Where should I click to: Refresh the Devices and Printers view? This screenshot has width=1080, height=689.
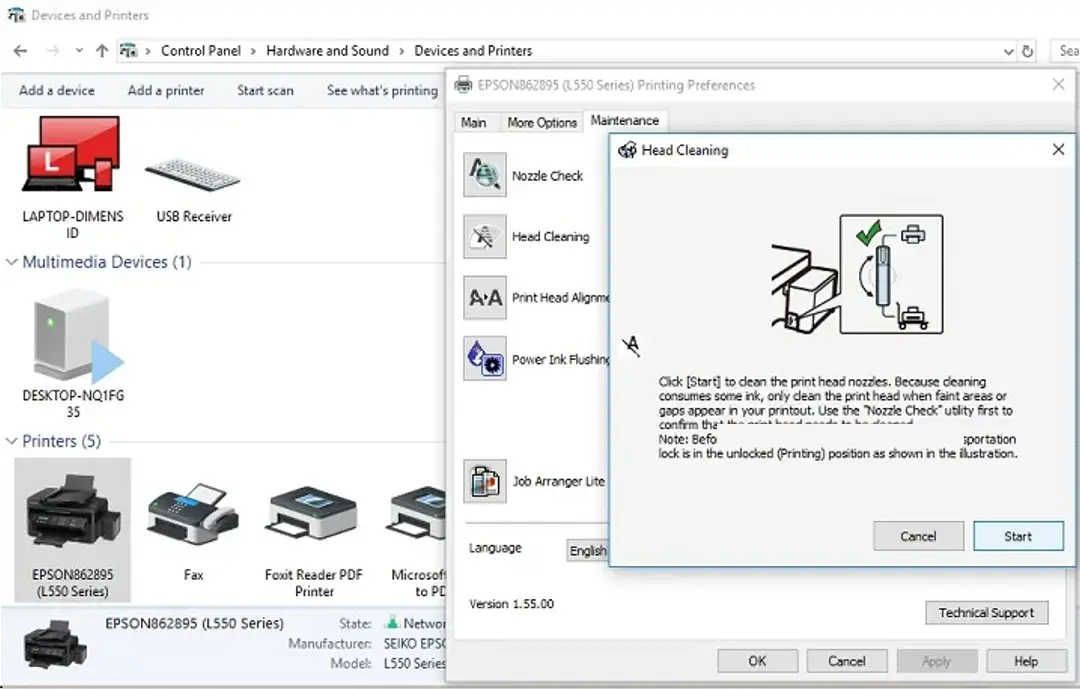(1027, 51)
